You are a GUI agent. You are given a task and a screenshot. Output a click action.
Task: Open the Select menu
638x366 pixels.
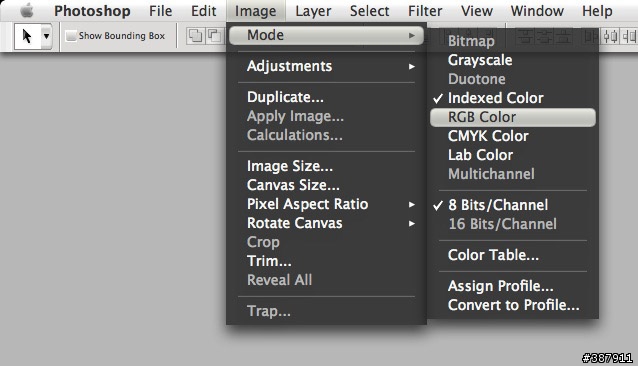pyautogui.click(x=369, y=11)
